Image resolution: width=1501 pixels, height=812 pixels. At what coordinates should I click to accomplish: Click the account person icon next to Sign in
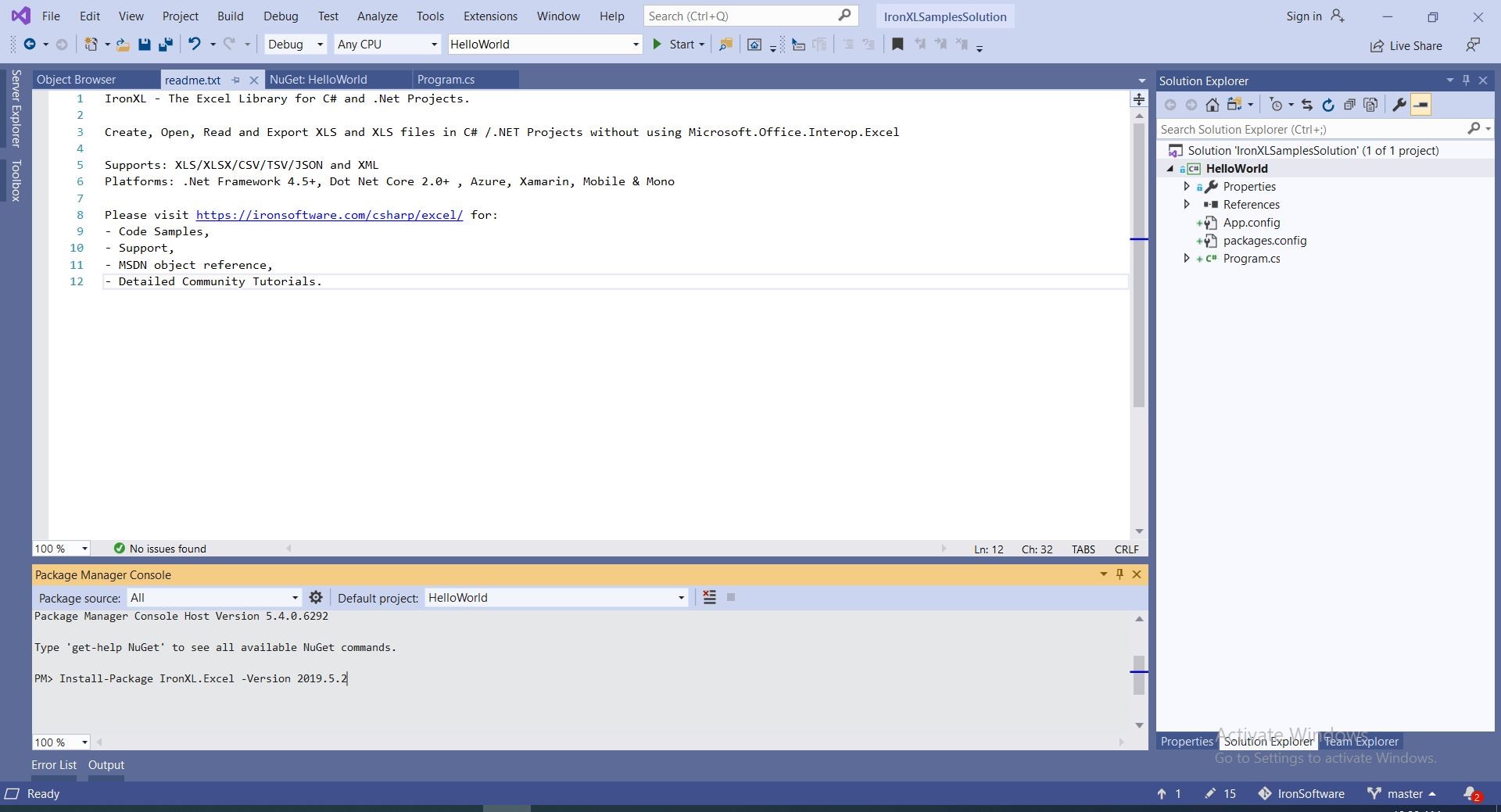pos(1338,16)
